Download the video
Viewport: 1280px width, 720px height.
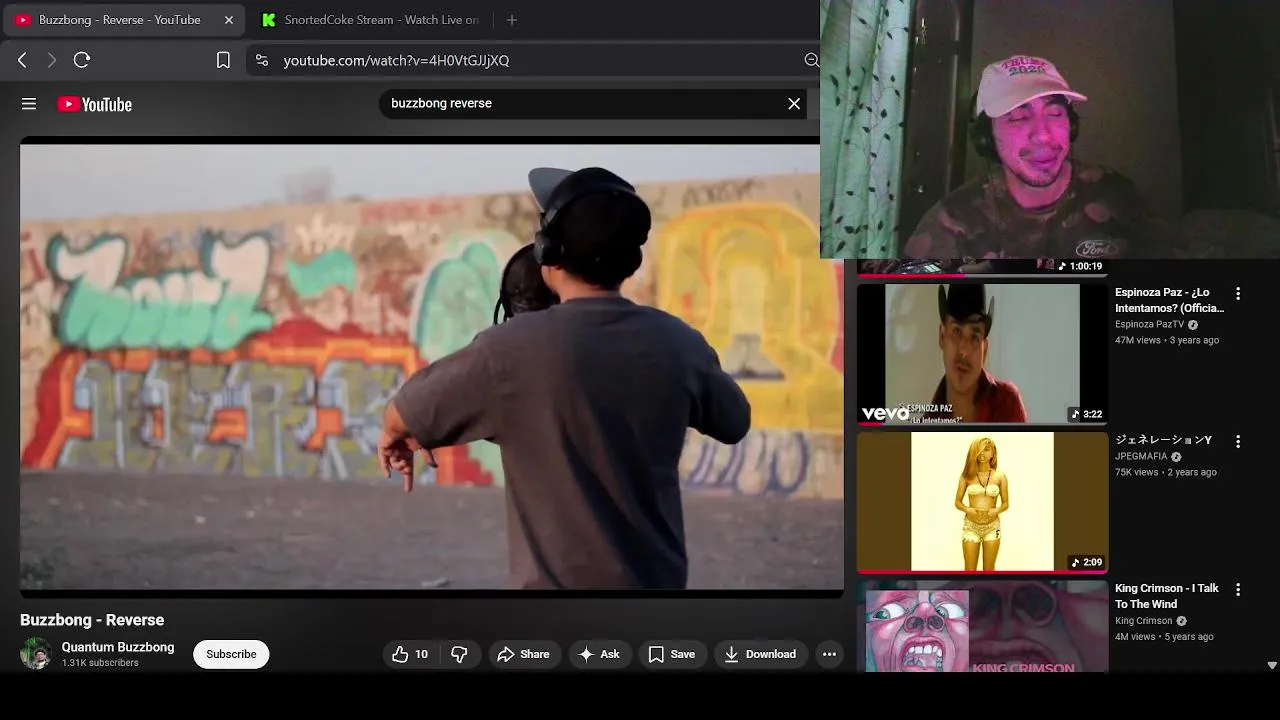(760, 654)
